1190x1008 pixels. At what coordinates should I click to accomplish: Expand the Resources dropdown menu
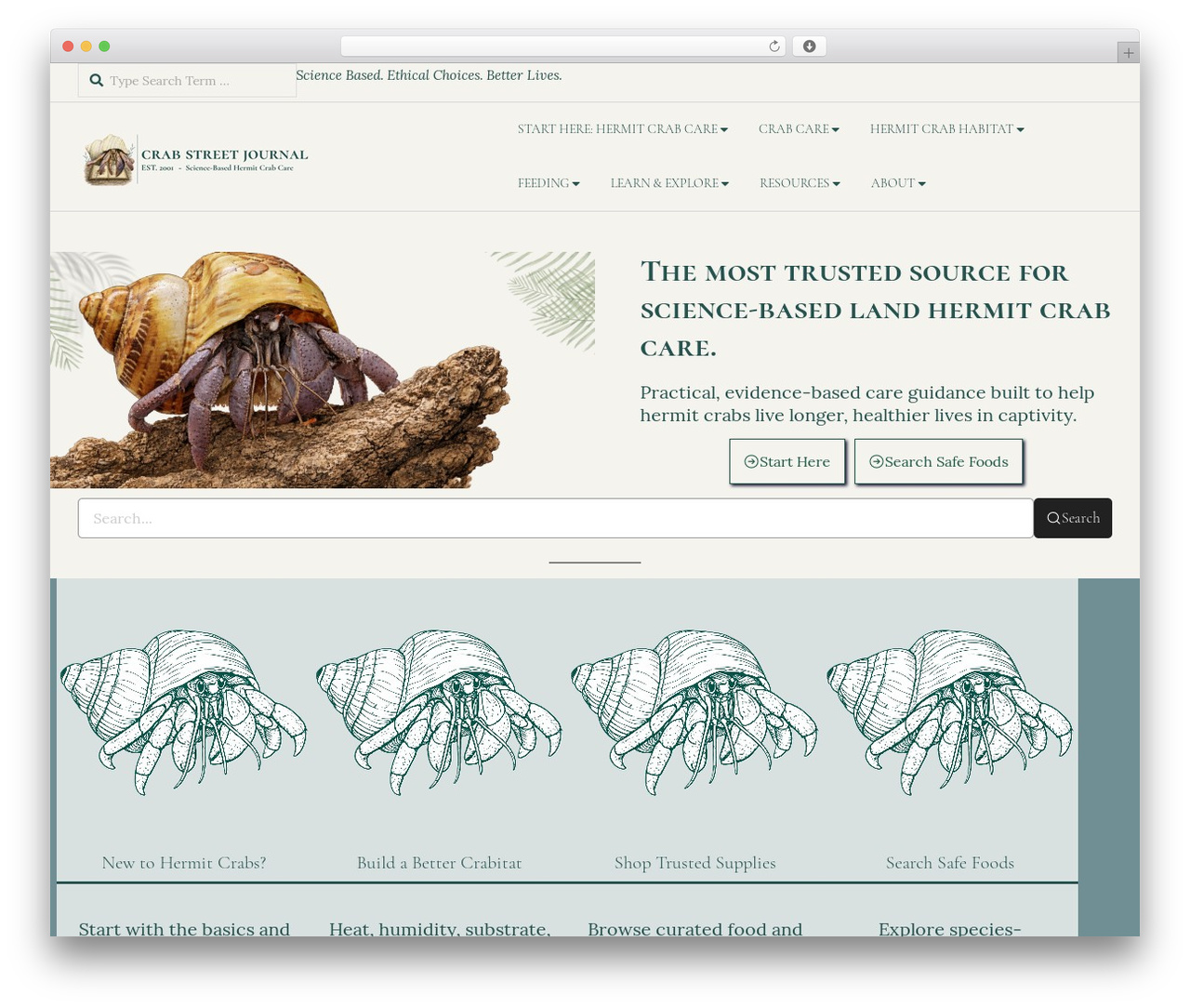800,183
